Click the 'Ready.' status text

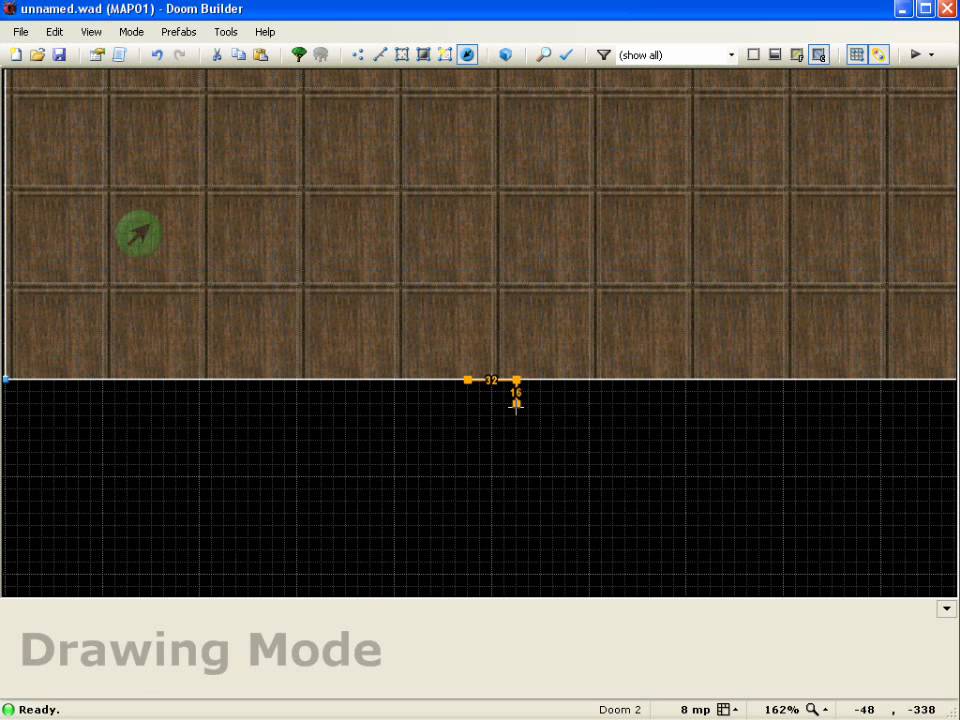pyautogui.click(x=39, y=710)
